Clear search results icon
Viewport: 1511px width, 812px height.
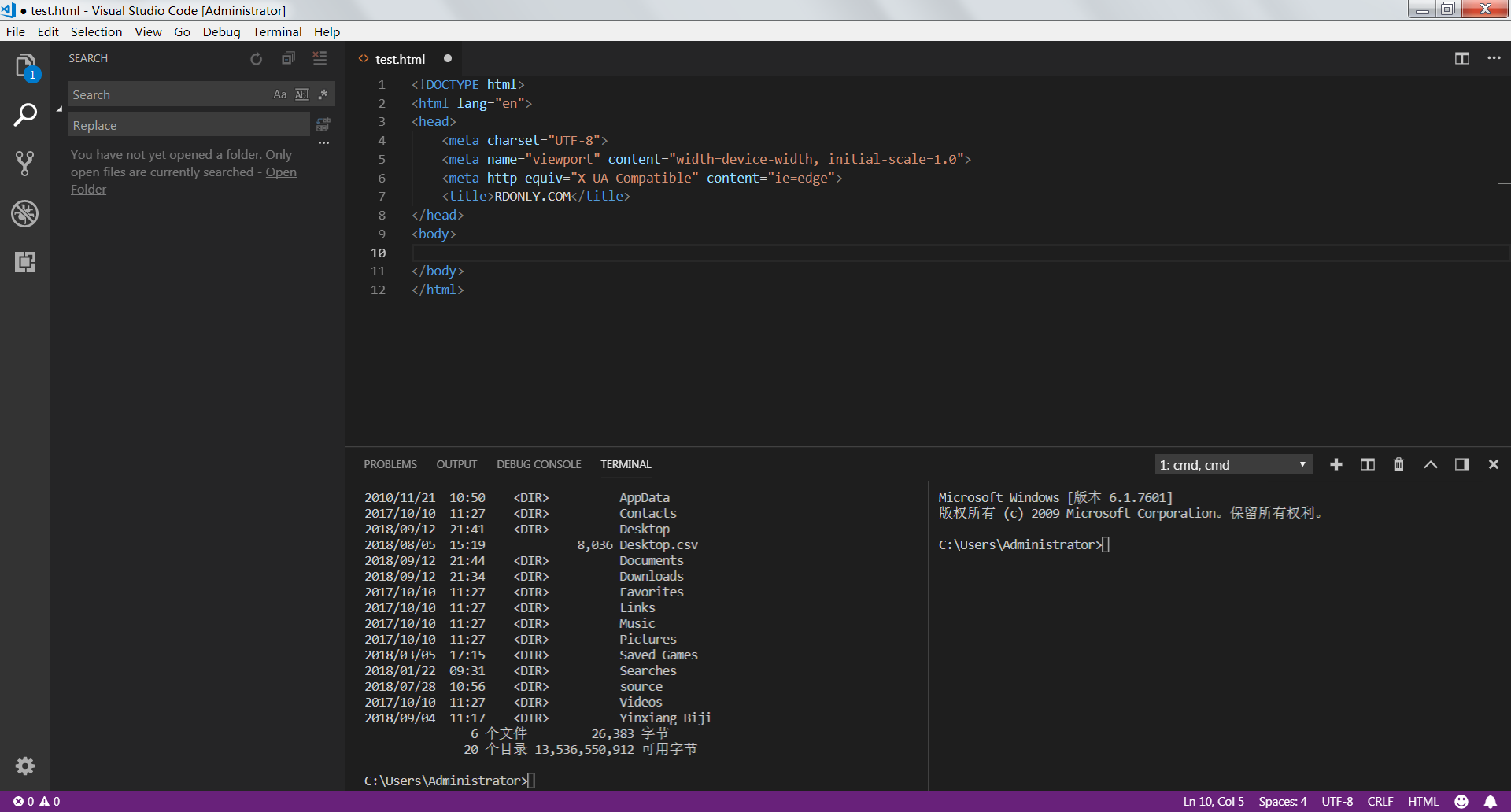(x=320, y=59)
